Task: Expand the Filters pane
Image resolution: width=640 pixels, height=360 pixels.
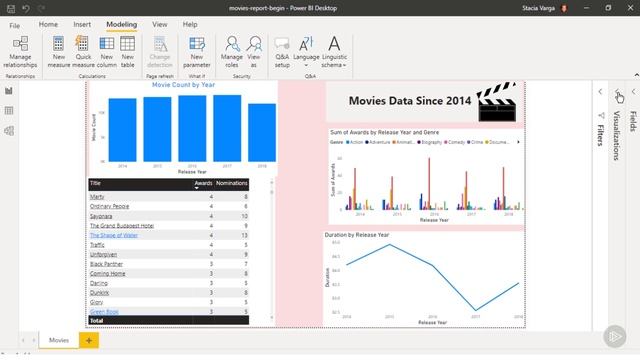Action: click(600, 91)
